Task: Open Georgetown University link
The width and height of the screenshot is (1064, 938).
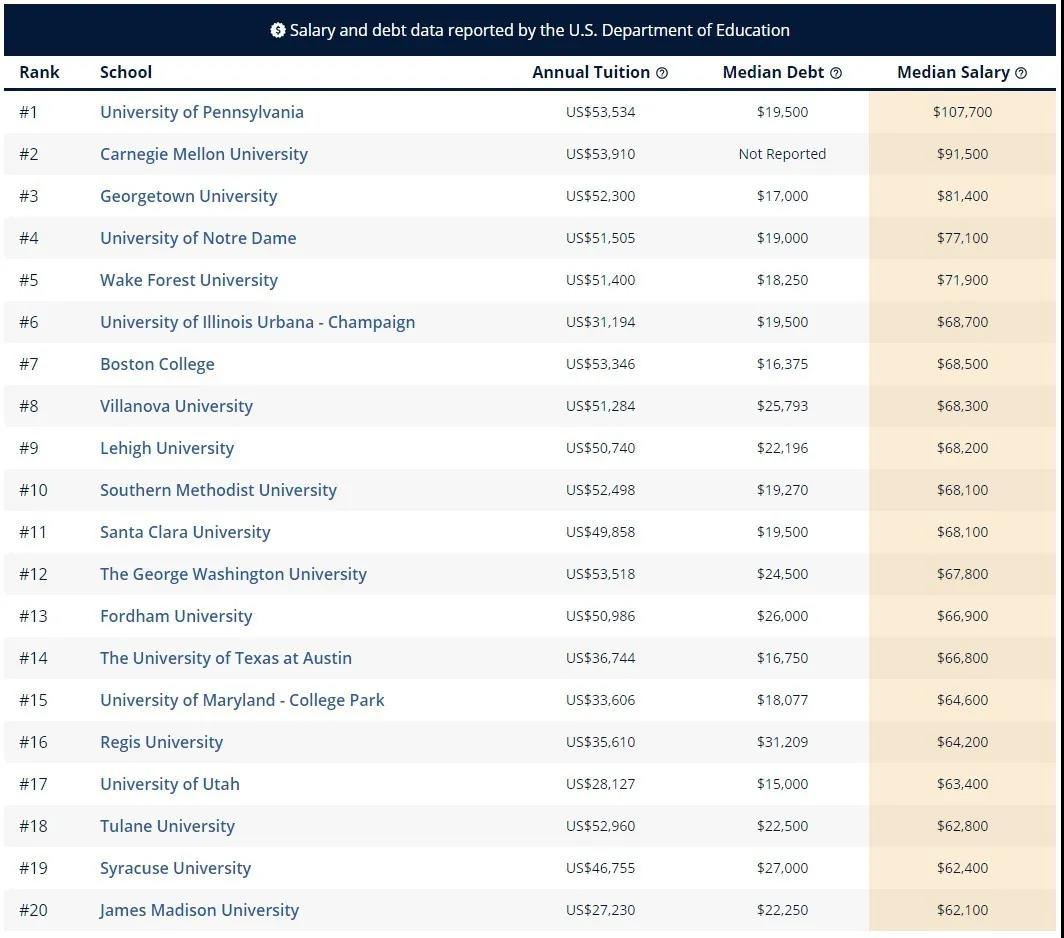Action: tap(189, 196)
